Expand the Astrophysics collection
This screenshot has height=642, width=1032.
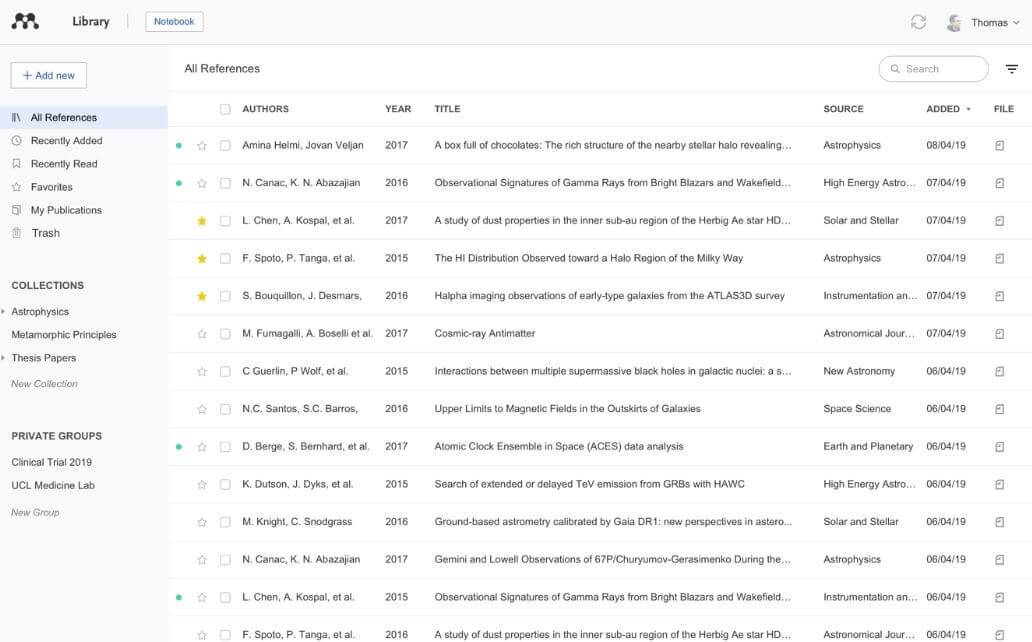(4, 312)
